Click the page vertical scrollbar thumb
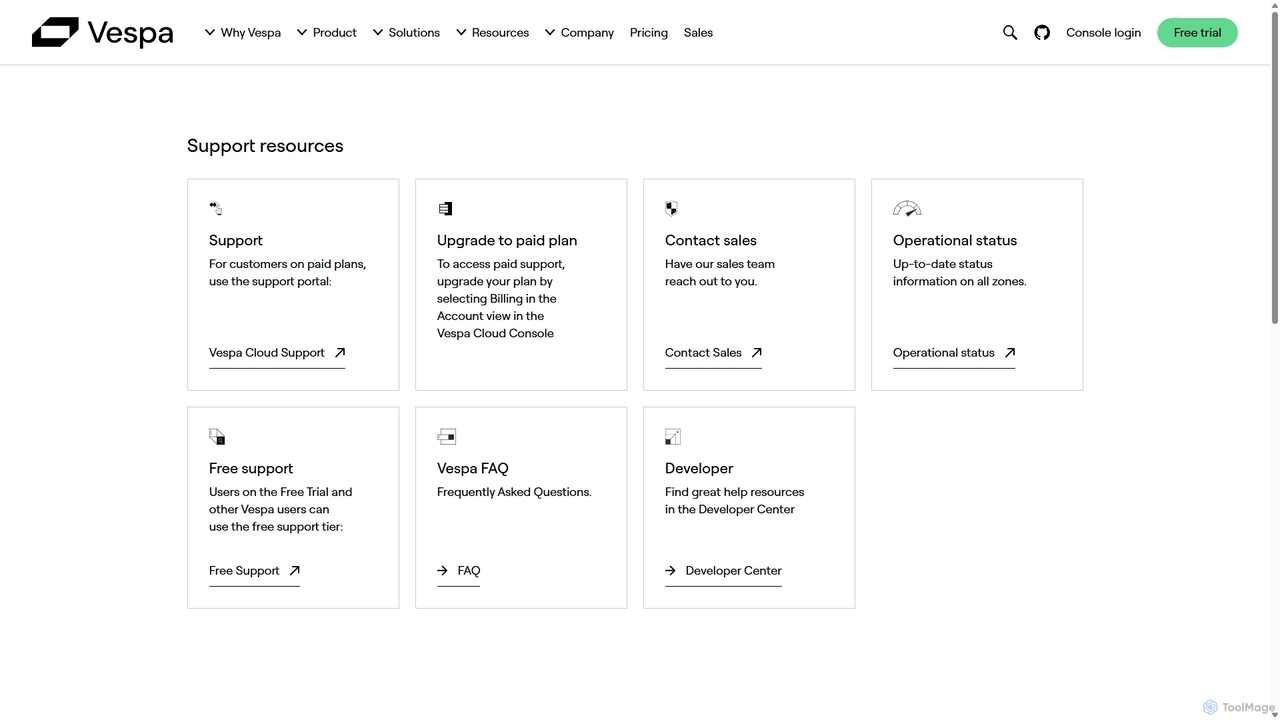The width and height of the screenshot is (1280, 720). point(1274,166)
